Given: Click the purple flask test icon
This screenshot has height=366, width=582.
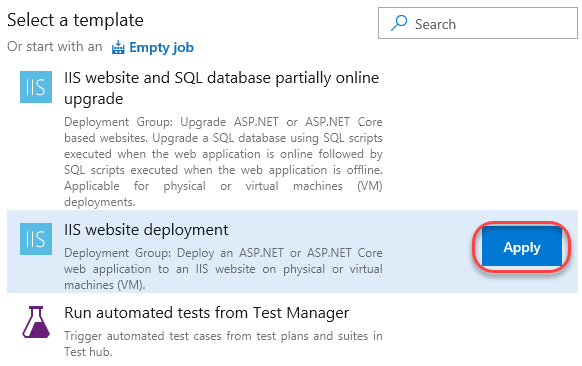Looking at the screenshot, I should click(x=36, y=322).
